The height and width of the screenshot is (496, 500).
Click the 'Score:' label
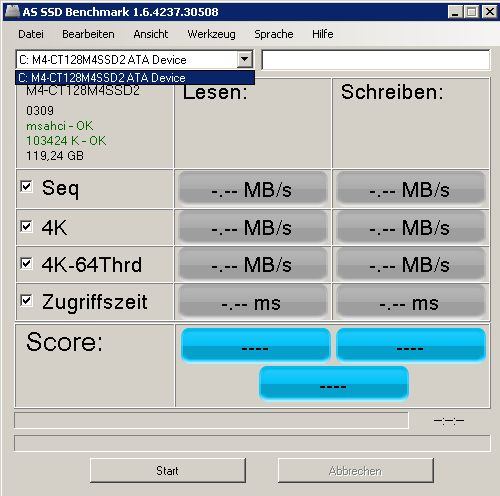click(65, 342)
